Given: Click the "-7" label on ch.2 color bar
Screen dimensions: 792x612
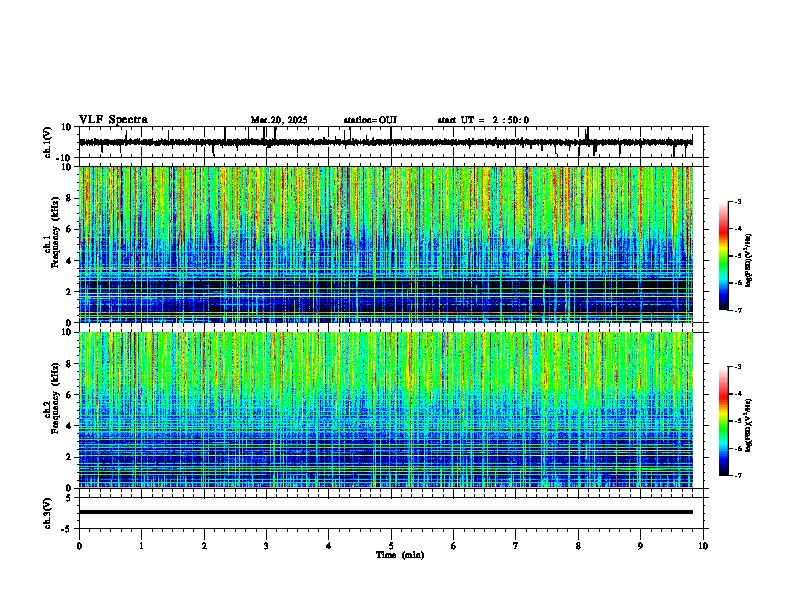Looking at the screenshot, I should [738, 475].
